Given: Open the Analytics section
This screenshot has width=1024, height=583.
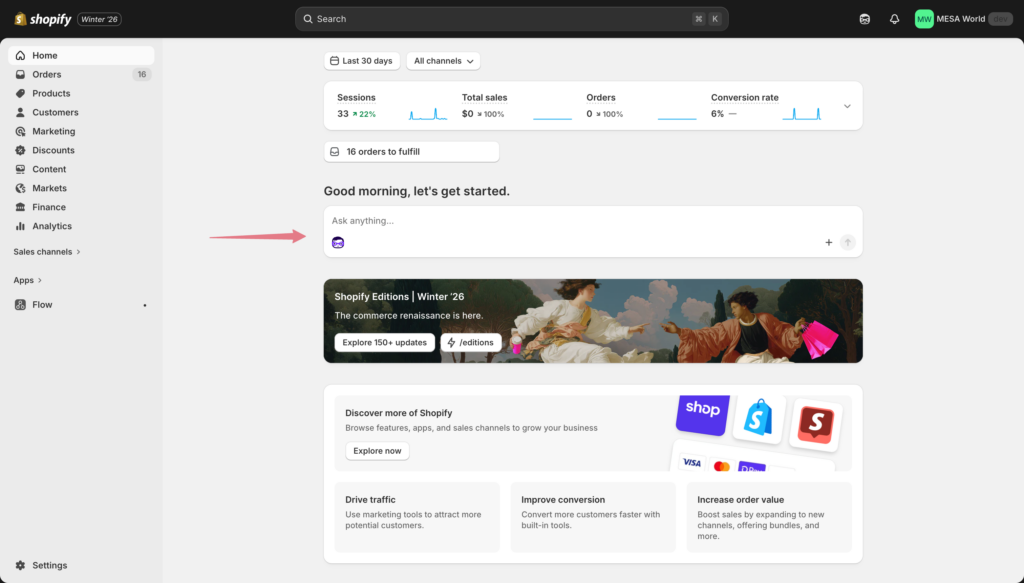Looking at the screenshot, I should tap(52, 226).
